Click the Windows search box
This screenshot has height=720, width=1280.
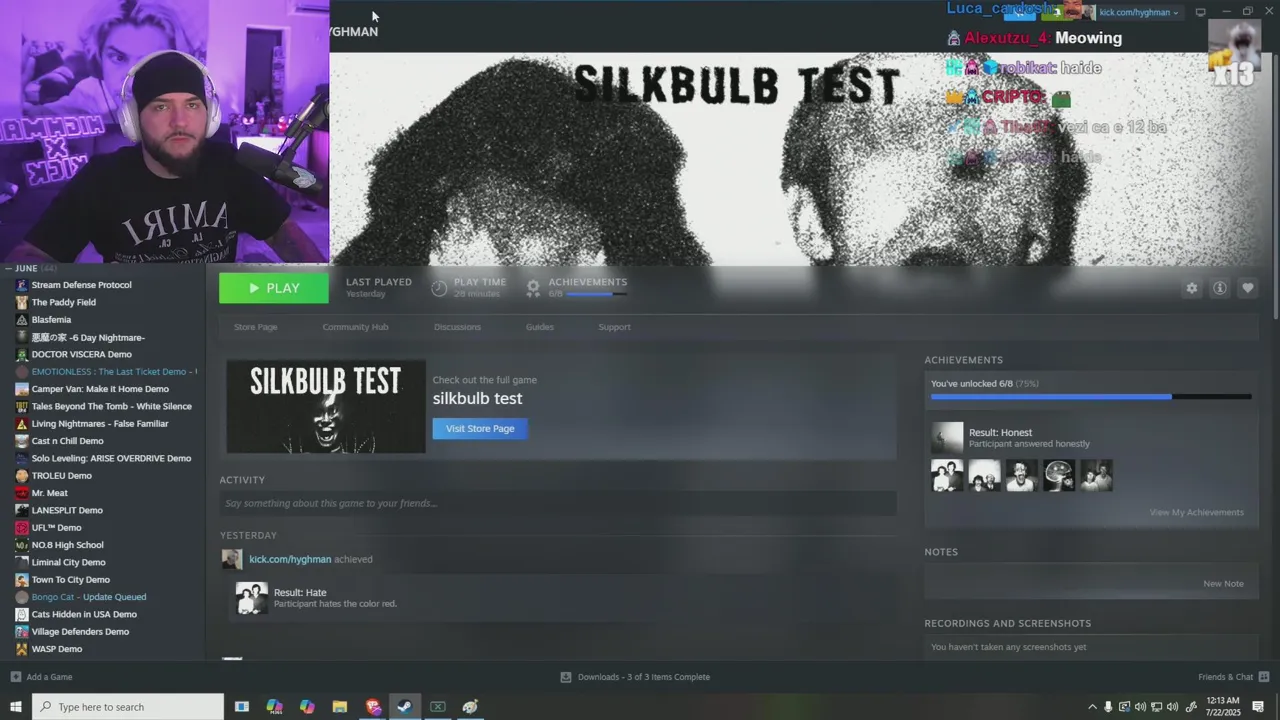[128, 707]
